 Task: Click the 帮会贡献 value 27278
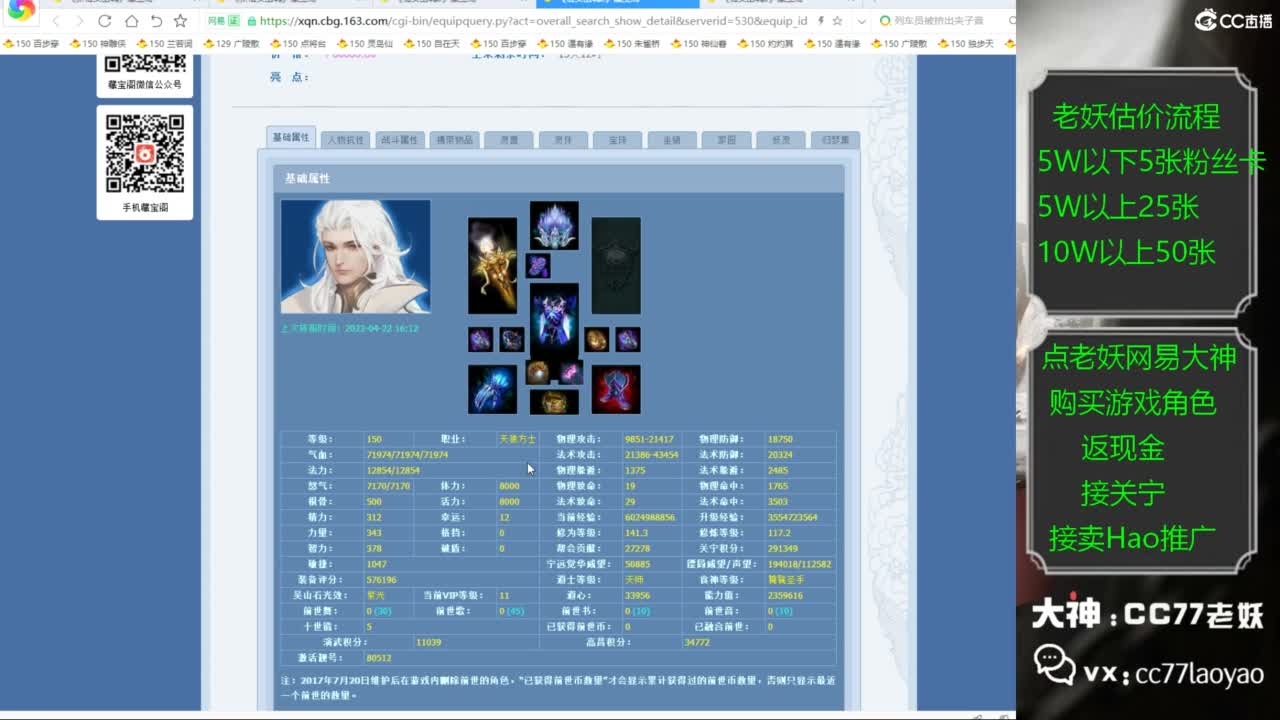tap(638, 548)
